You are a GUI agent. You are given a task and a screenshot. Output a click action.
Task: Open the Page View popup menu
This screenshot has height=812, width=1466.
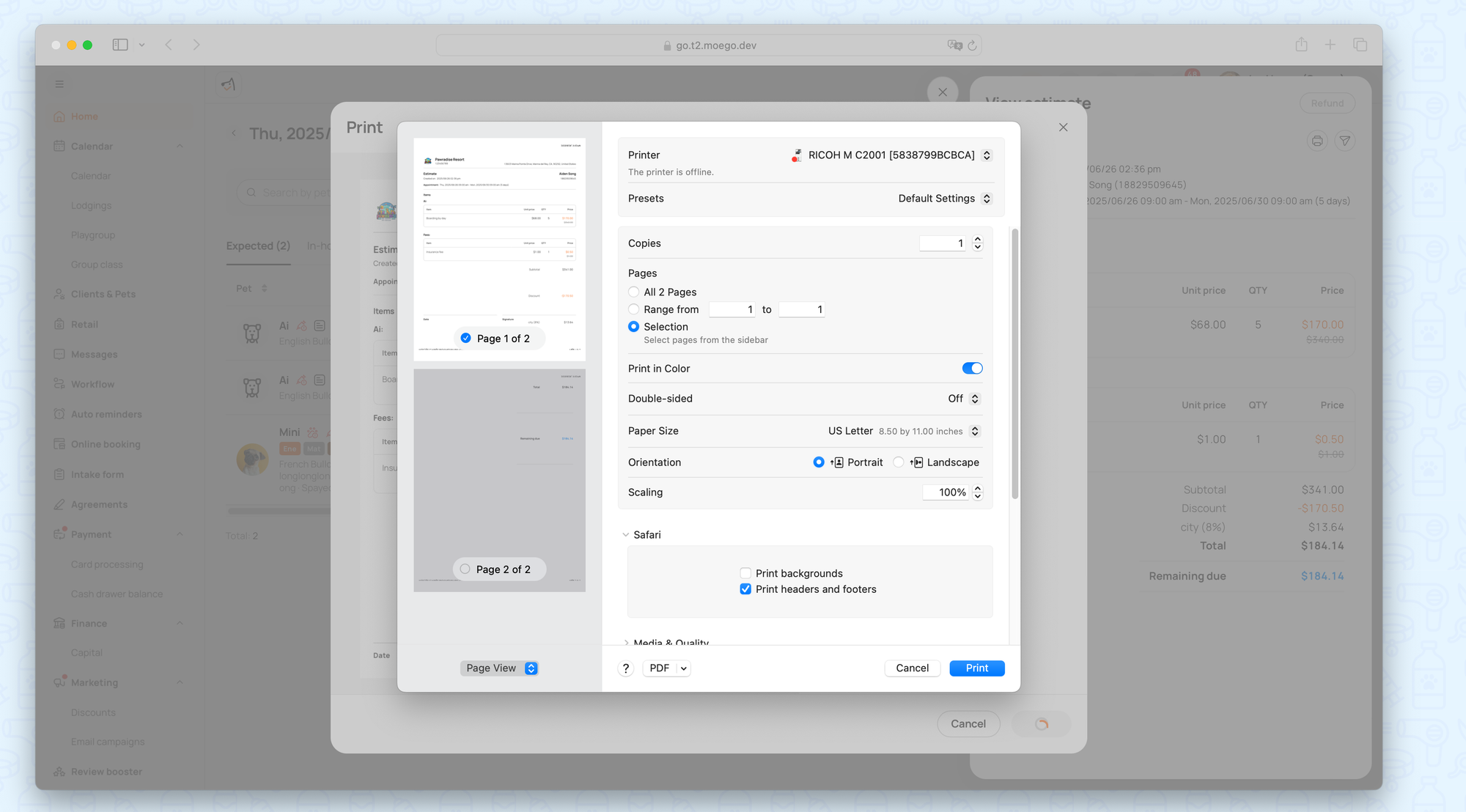[x=499, y=668]
